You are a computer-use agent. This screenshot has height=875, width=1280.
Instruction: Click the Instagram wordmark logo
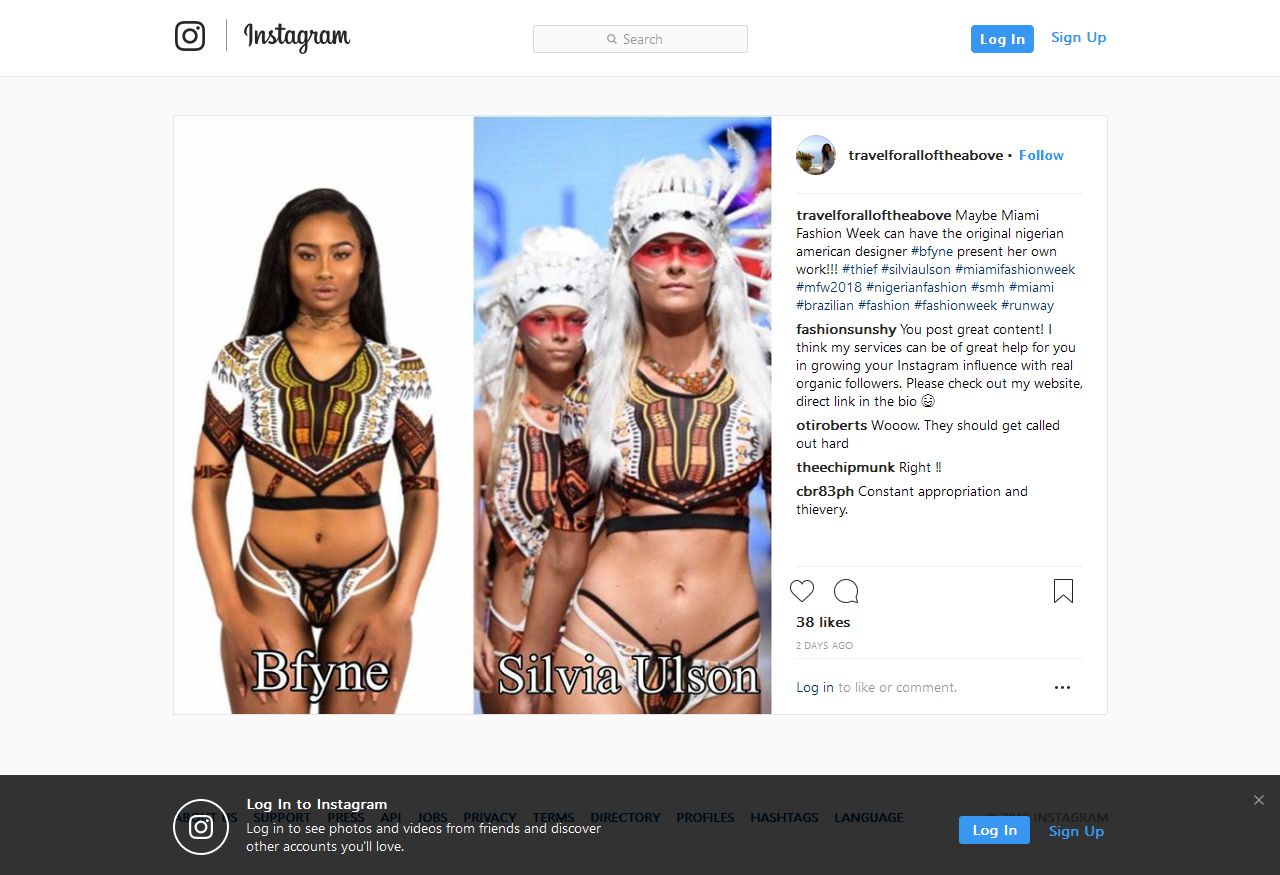point(297,37)
